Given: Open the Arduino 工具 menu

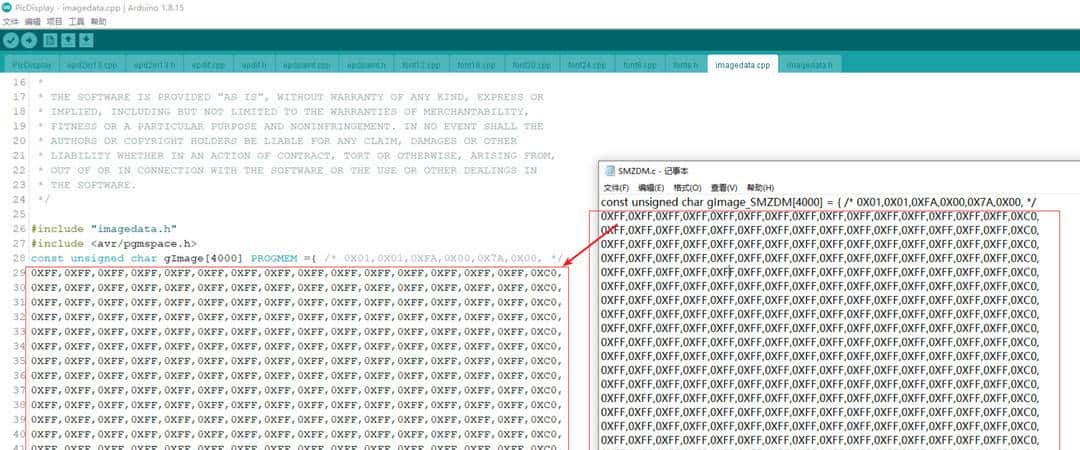Looking at the screenshot, I should point(77,21).
